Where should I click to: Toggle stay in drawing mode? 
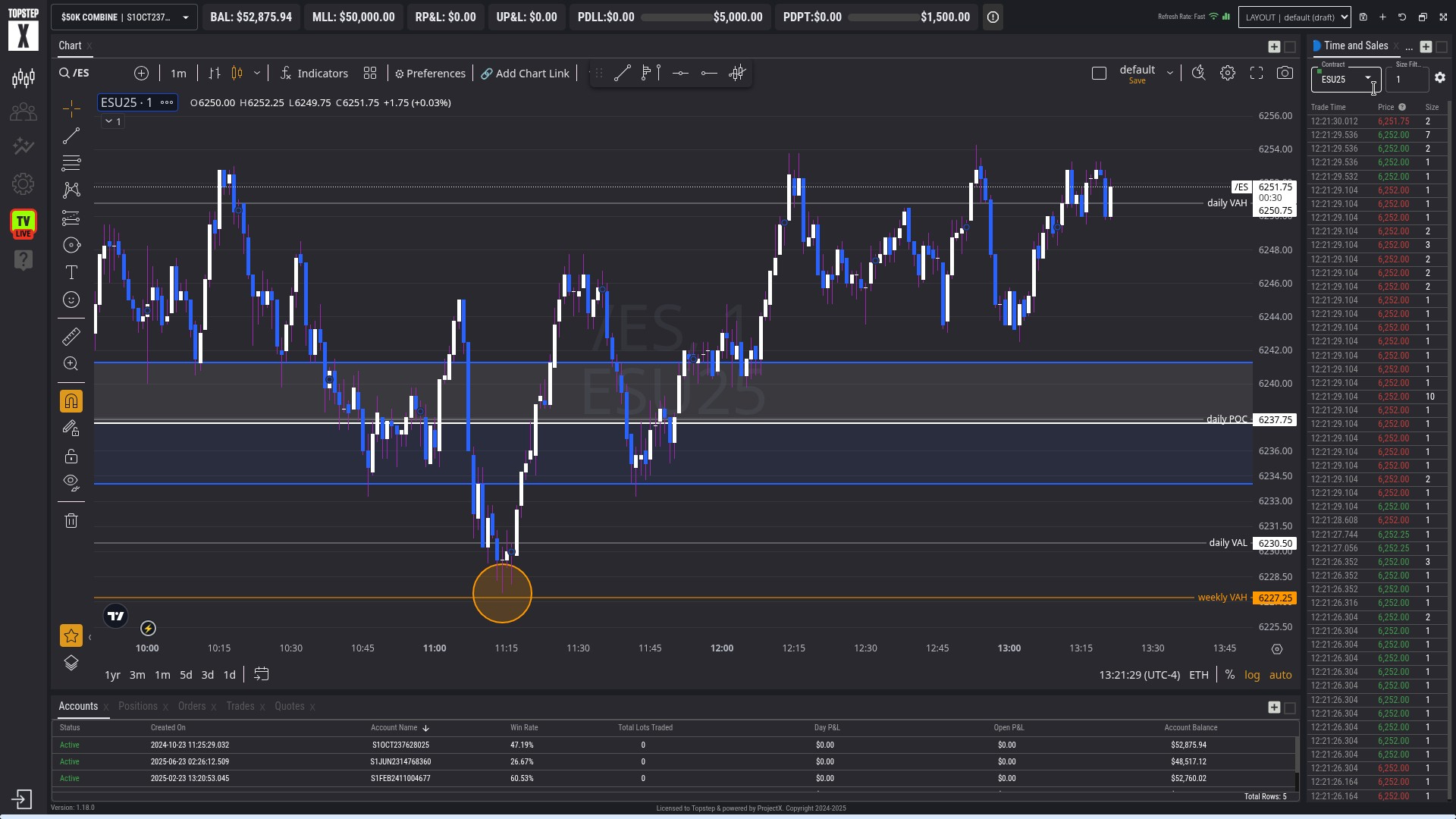coord(71,428)
